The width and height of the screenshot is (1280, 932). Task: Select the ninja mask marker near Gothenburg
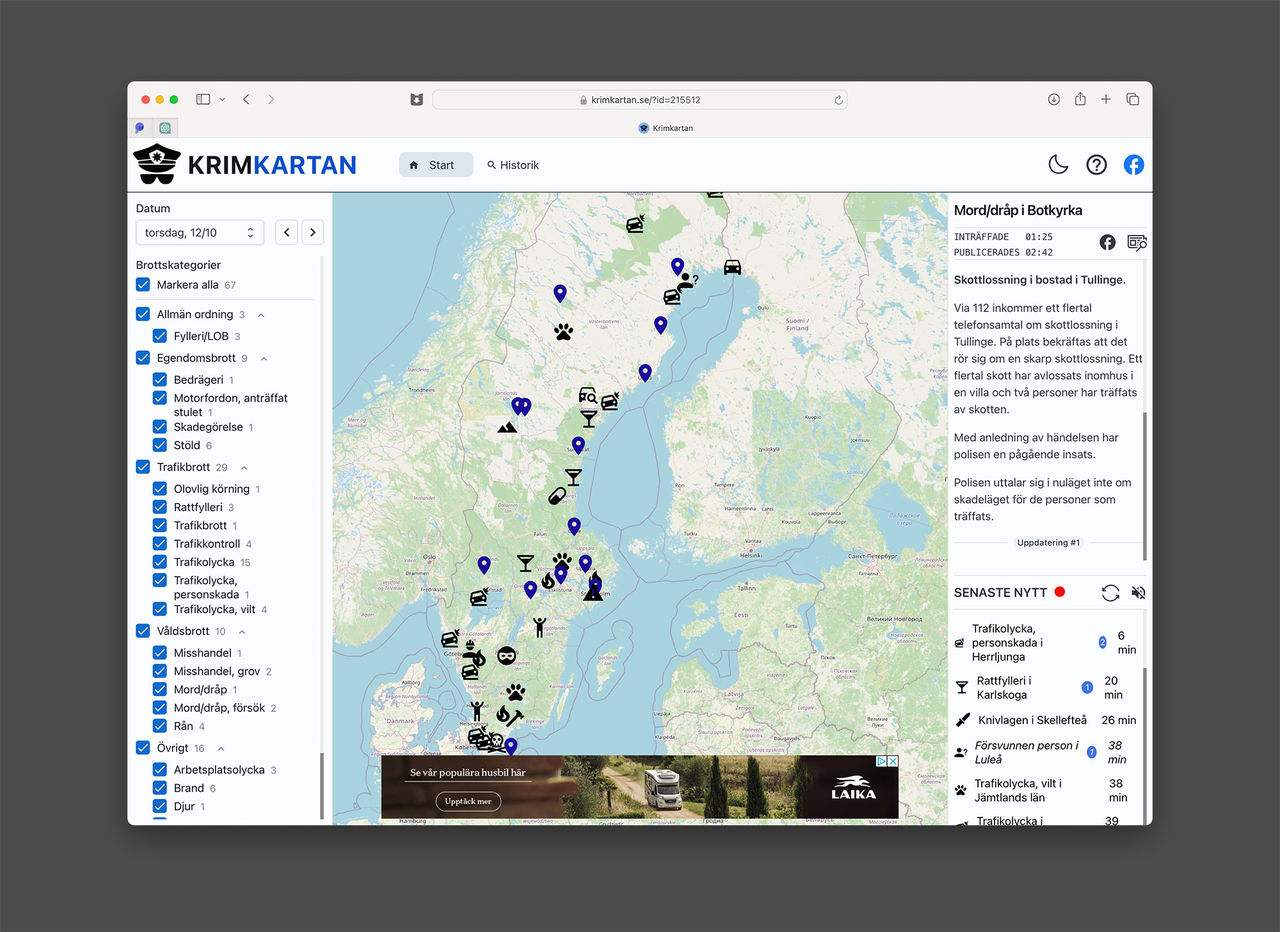[x=507, y=655]
